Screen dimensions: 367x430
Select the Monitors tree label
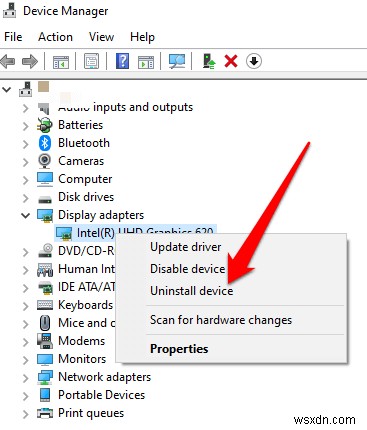click(x=82, y=359)
